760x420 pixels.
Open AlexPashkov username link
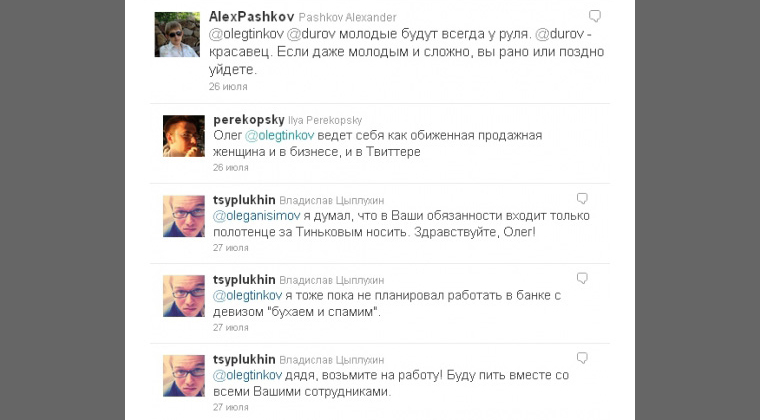point(252,17)
